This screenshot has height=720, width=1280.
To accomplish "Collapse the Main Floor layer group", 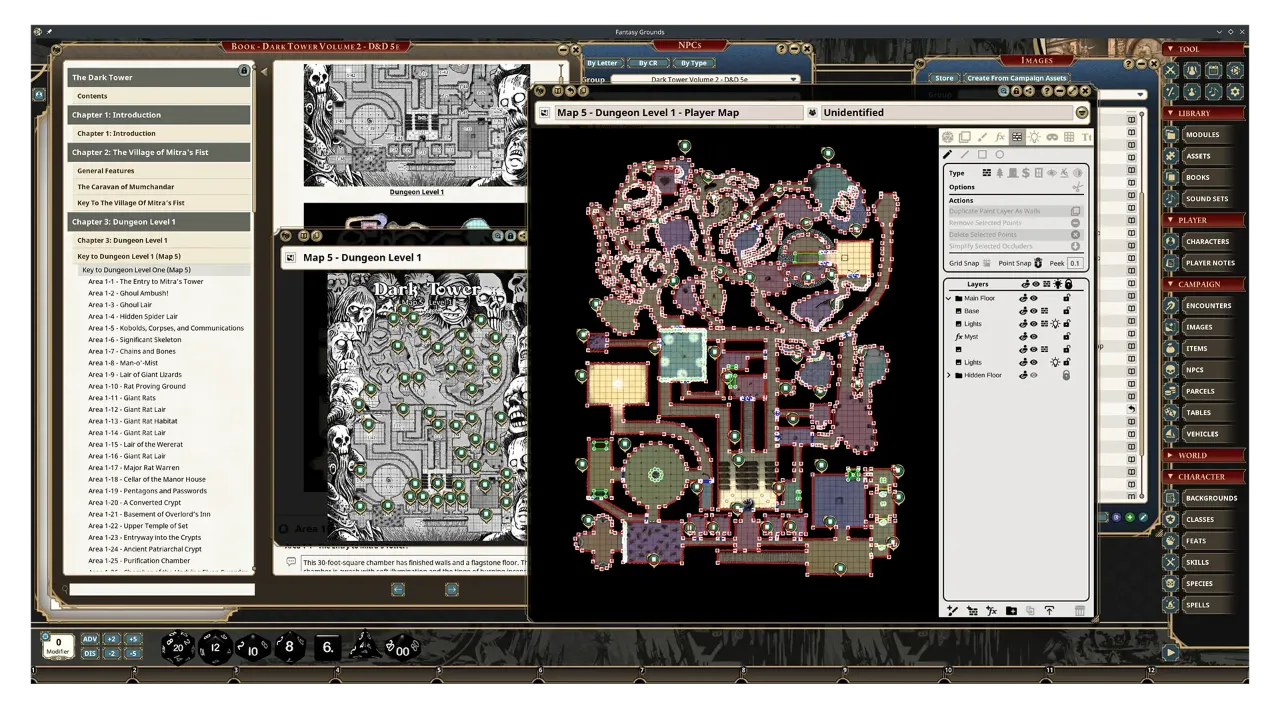I will click(x=948, y=298).
